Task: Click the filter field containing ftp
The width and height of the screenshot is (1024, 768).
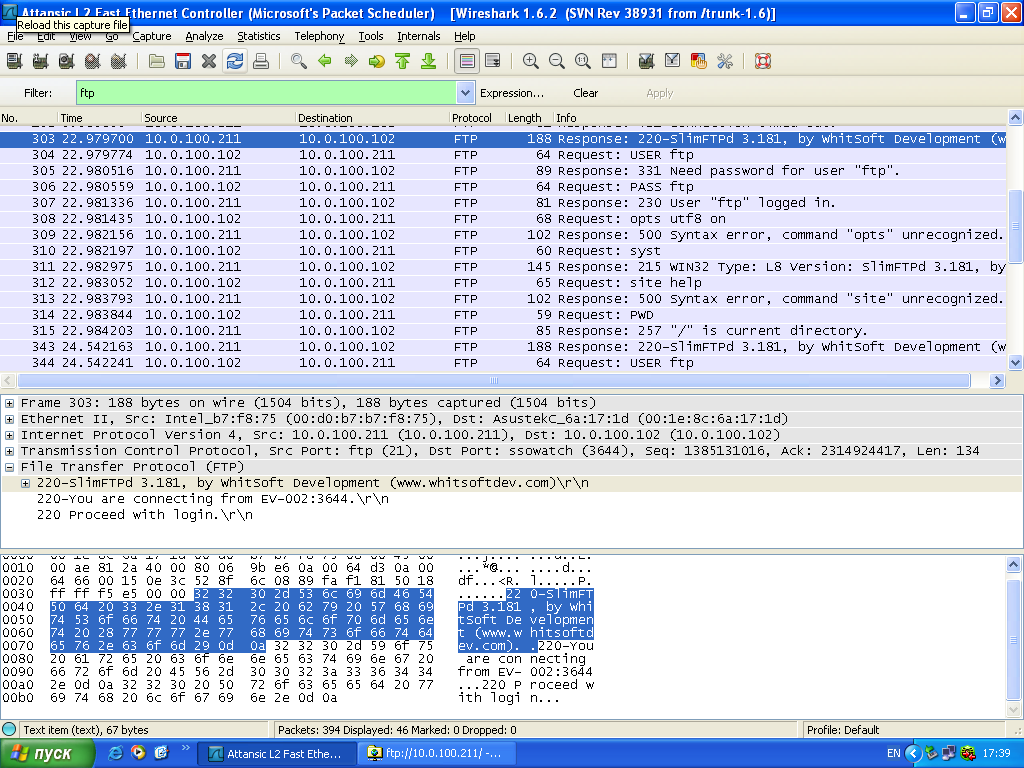Action: pos(266,93)
